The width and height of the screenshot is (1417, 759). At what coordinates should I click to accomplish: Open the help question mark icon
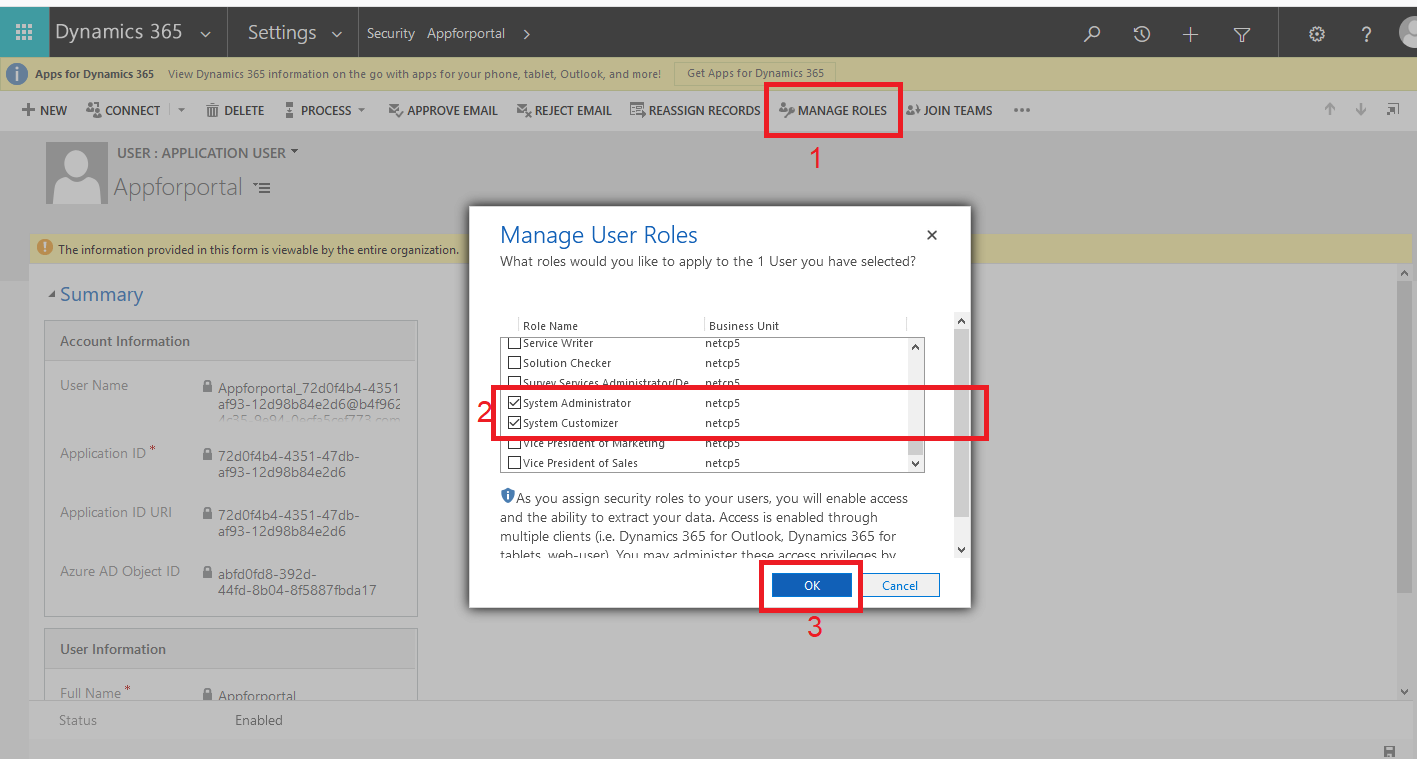coord(1366,34)
